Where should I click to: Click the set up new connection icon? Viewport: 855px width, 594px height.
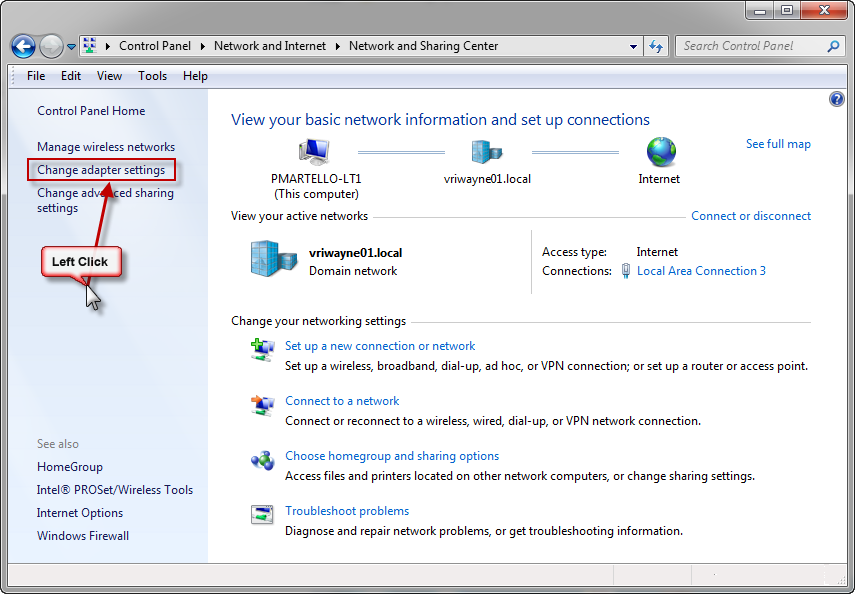click(262, 349)
